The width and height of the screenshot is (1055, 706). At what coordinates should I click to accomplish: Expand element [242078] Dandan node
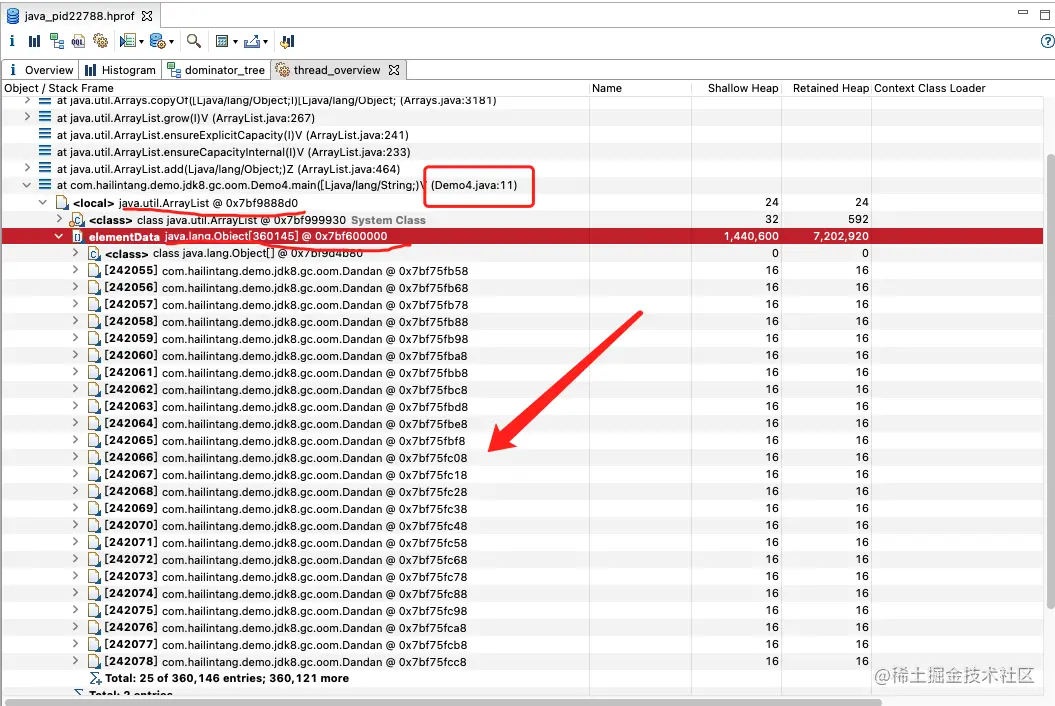75,661
